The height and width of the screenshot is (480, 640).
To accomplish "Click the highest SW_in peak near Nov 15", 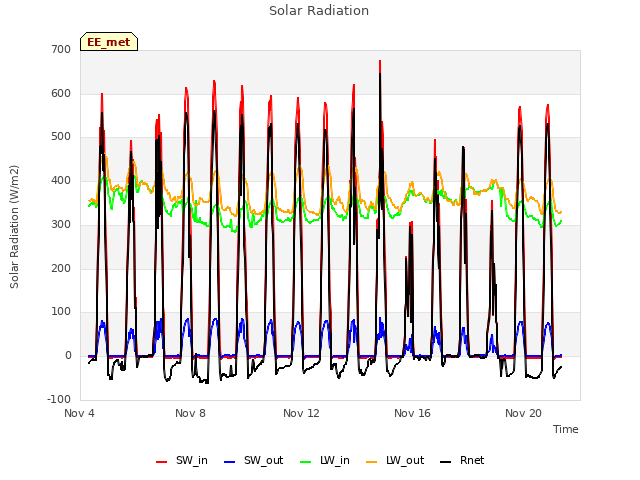I will click(x=380, y=61).
